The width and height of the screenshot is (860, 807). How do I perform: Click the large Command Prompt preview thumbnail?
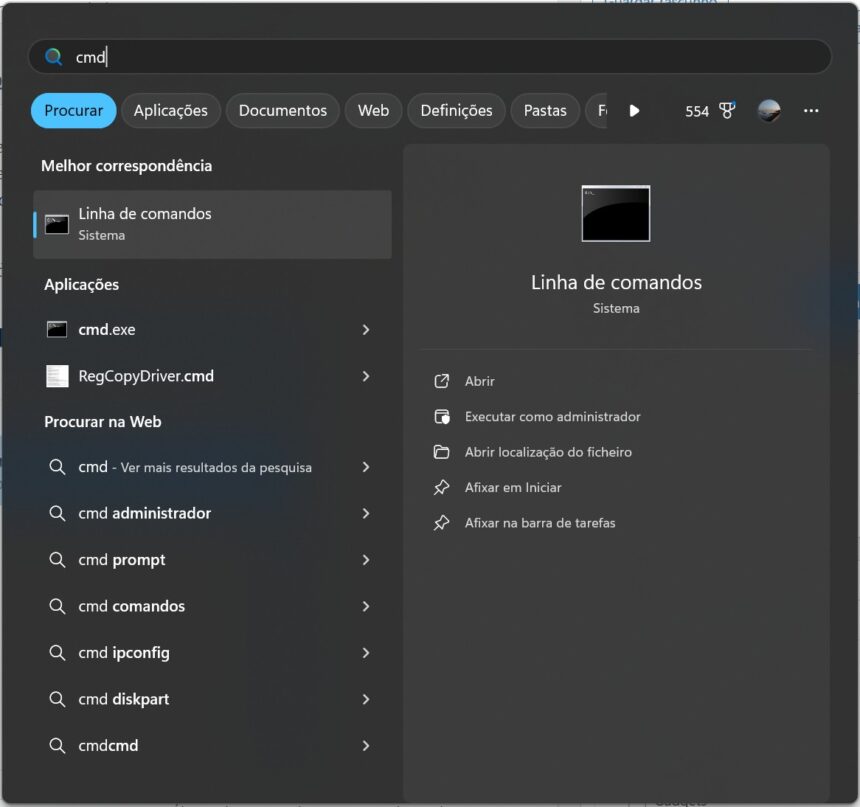click(615, 213)
